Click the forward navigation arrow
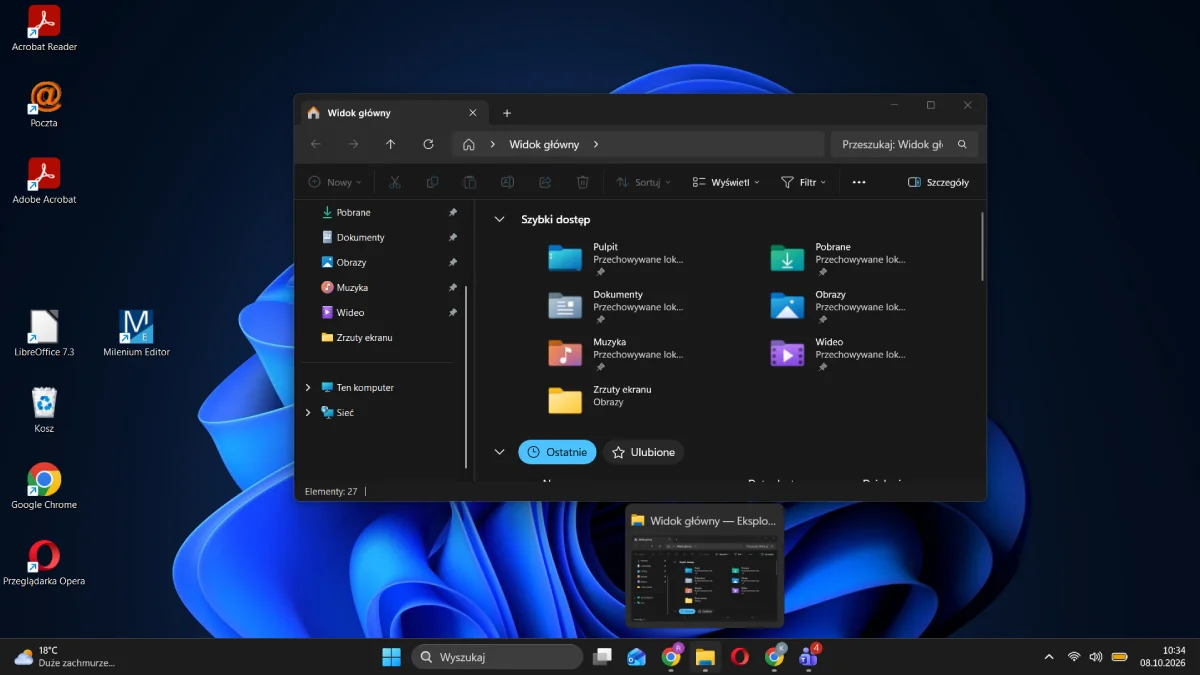1200x675 pixels. [353, 144]
